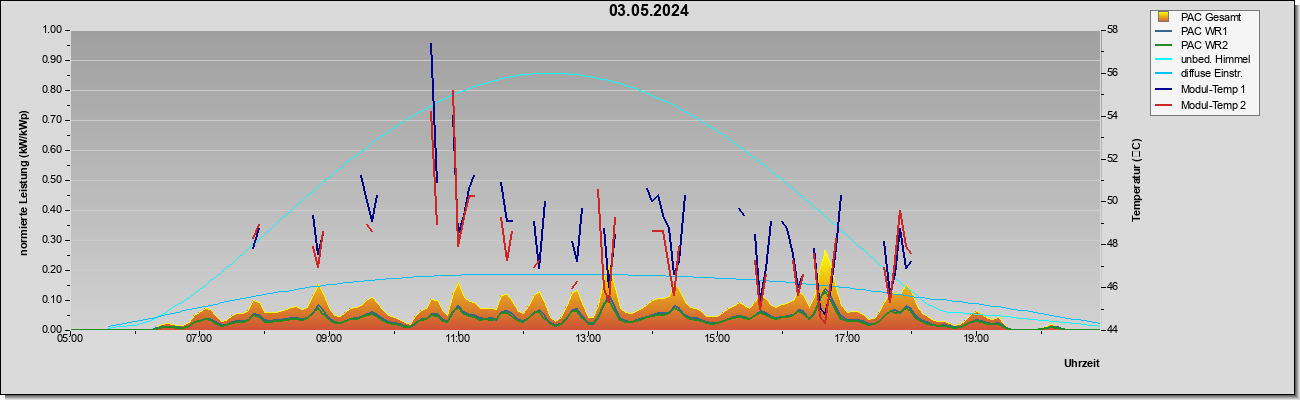The width and height of the screenshot is (1300, 400).
Task: Click the PAC Gesamt legend color swatch
Action: 1163,17
